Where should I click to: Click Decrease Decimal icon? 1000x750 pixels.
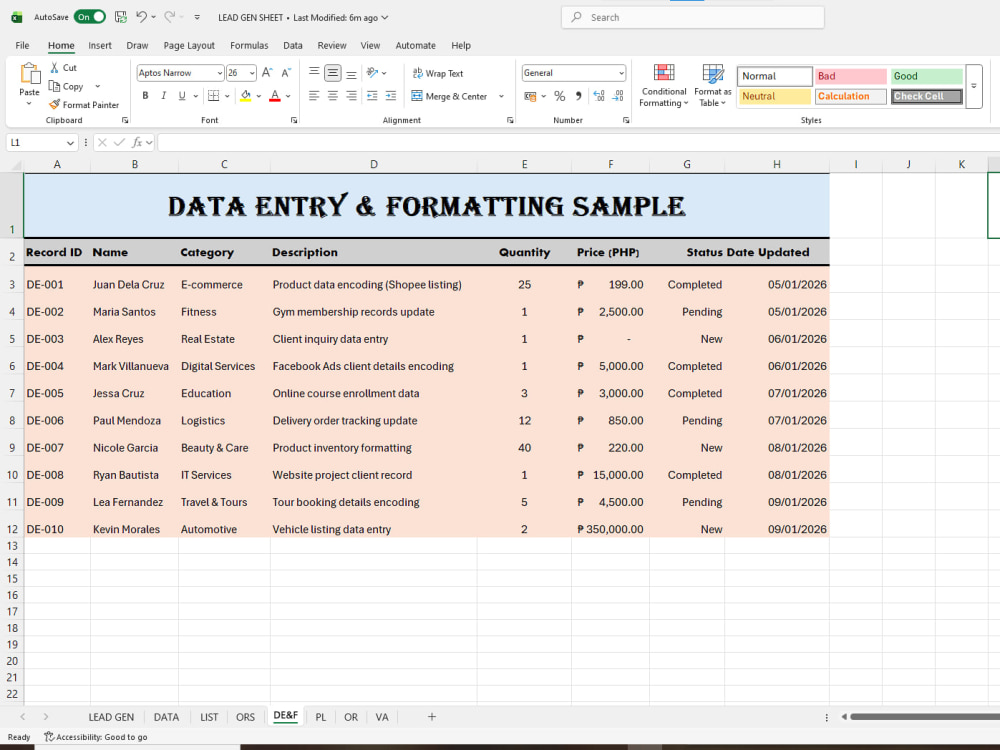tap(618, 96)
